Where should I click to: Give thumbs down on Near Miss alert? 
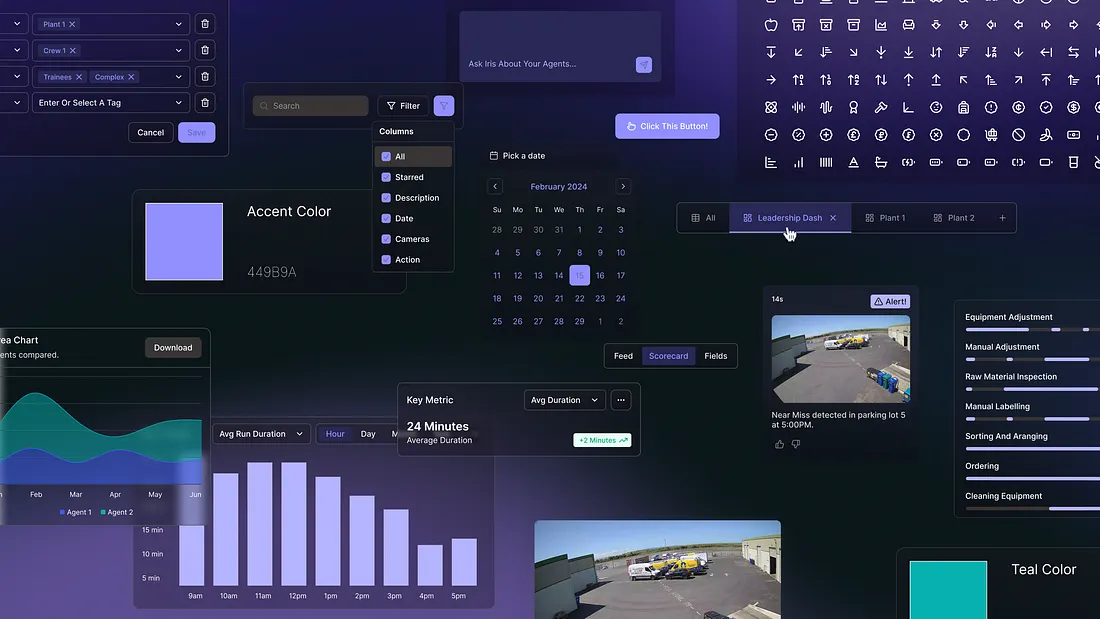pyautogui.click(x=796, y=444)
